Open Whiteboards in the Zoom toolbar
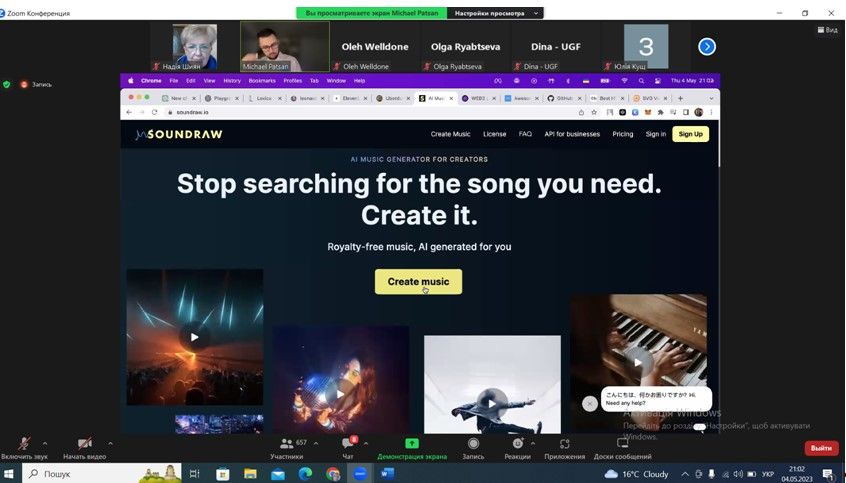Viewport: 846px width, 483px height. click(622, 444)
